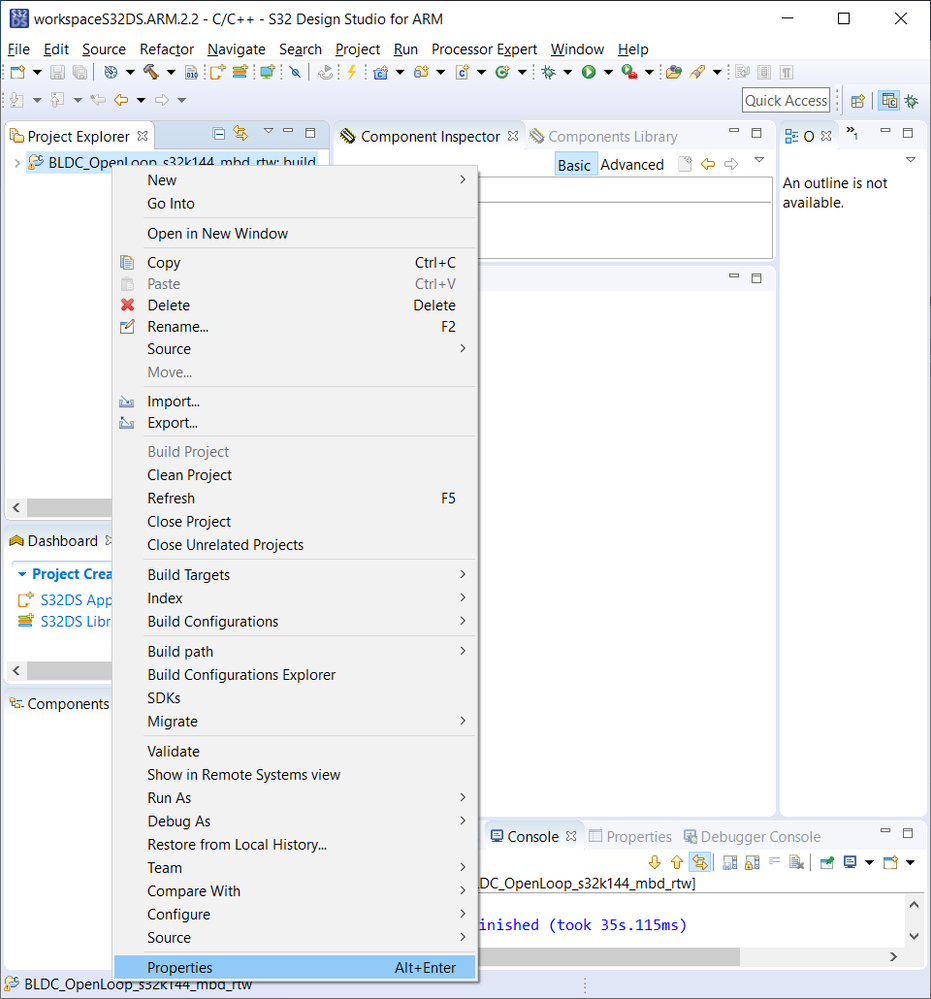The width and height of the screenshot is (931, 999).
Task: Switch to the C/C++ perspective icon
Action: click(x=889, y=101)
